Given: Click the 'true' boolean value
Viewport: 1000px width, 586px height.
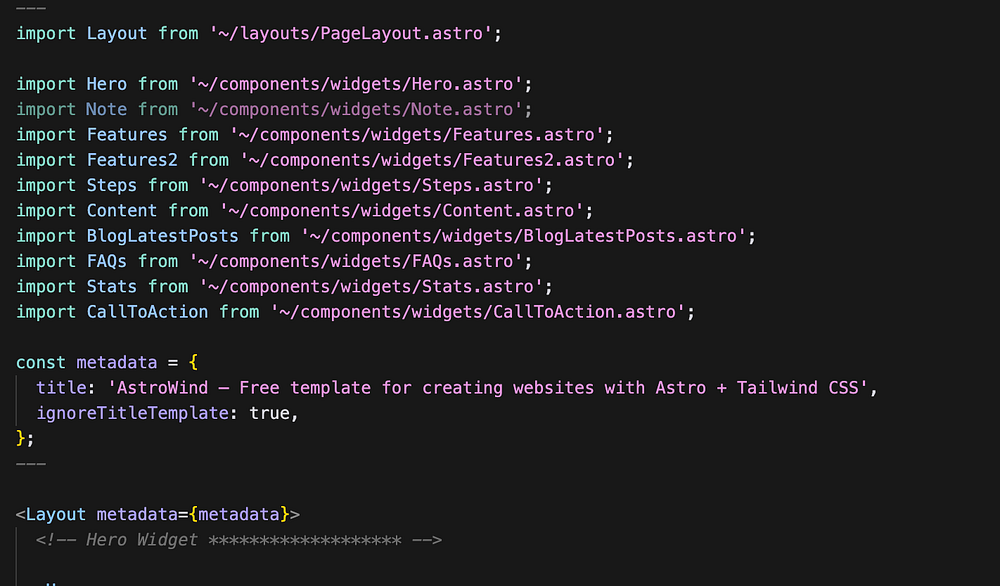Looking at the screenshot, I should click(268, 412).
